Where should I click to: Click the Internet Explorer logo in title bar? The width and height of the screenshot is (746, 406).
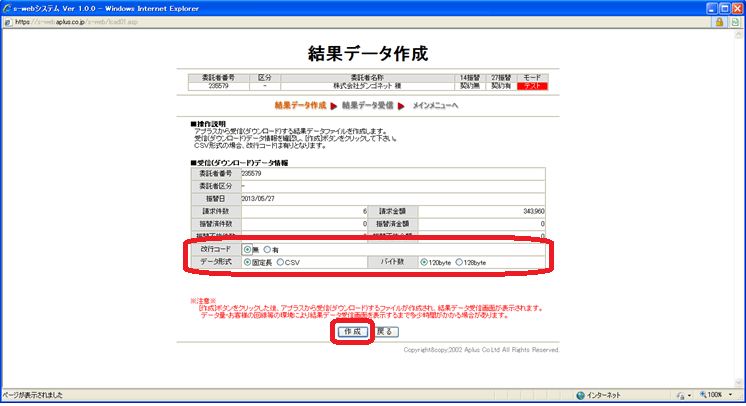coord(8,7)
